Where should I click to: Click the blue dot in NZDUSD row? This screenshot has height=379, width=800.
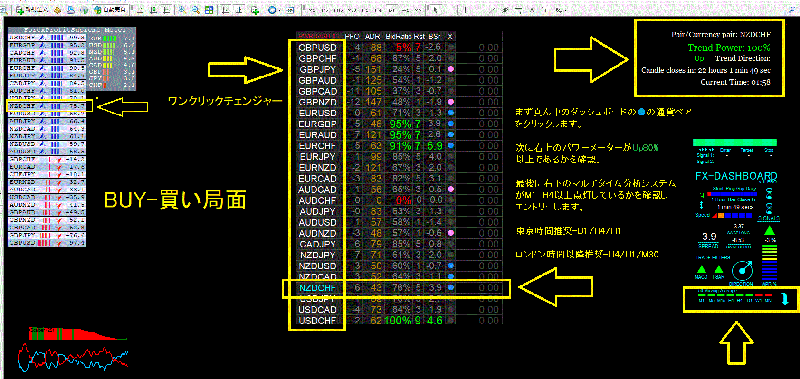pos(451,266)
